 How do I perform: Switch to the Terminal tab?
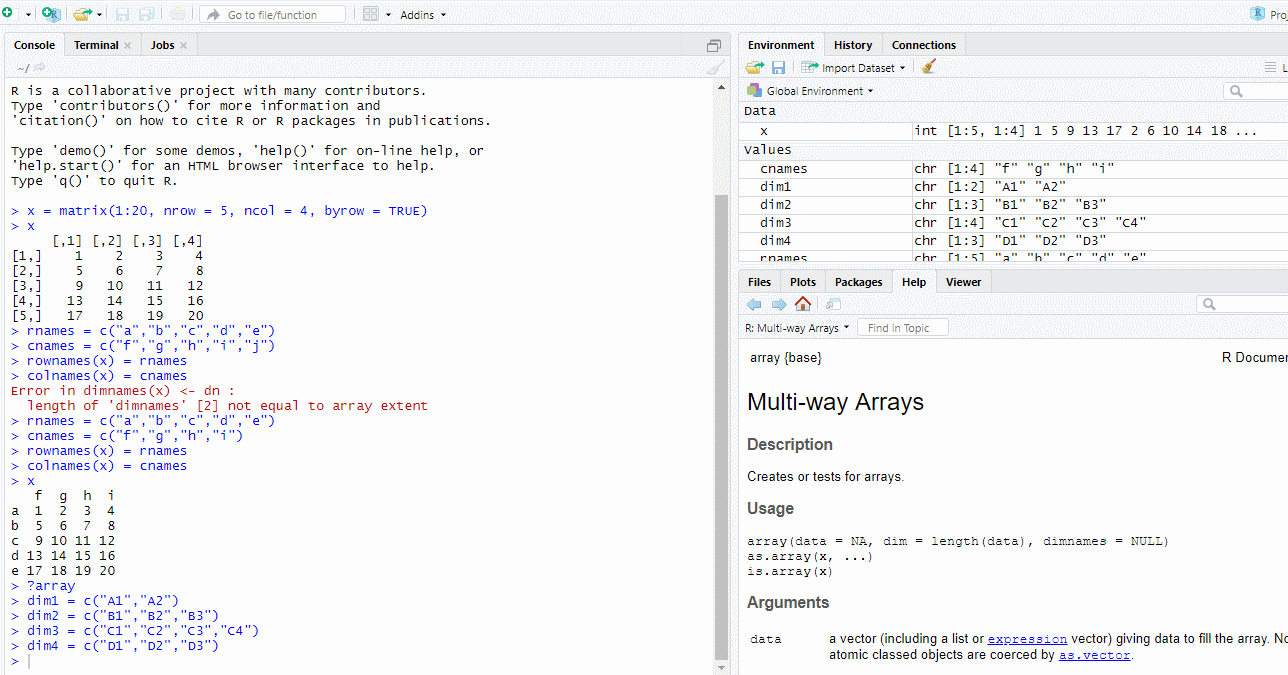point(96,45)
